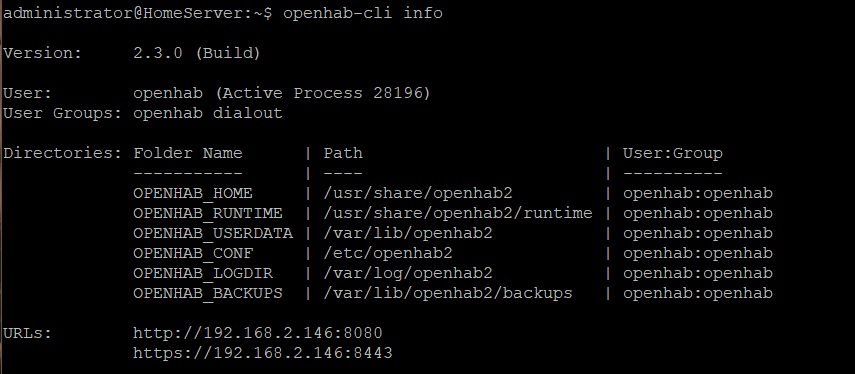
Task: Click the version number 2.3.0
Action: (x=158, y=53)
